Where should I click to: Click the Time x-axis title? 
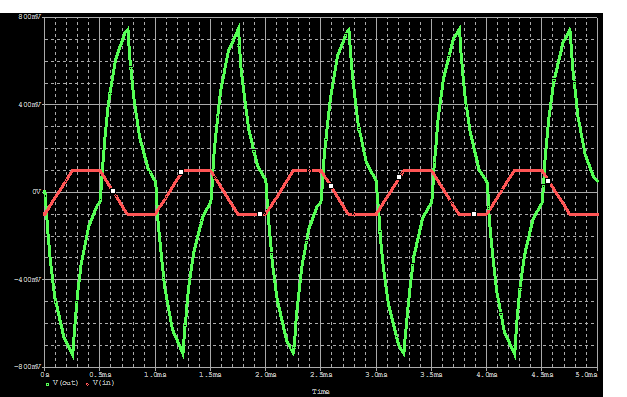[321, 391]
